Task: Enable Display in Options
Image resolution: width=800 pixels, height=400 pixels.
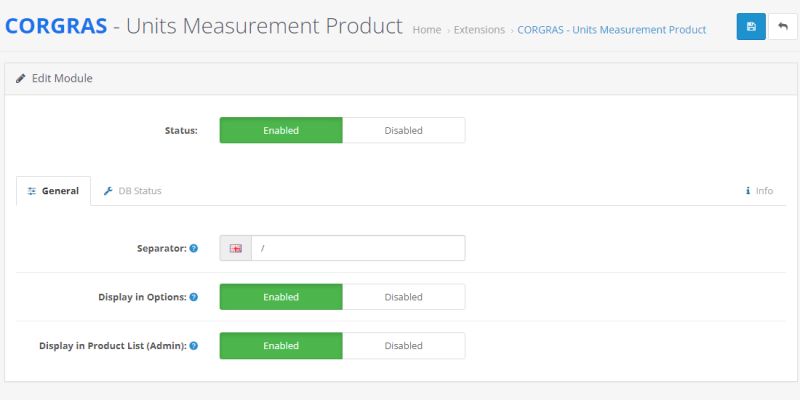Action: pyautogui.click(x=281, y=297)
